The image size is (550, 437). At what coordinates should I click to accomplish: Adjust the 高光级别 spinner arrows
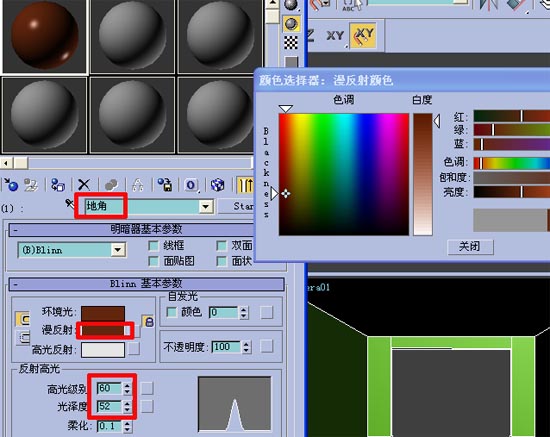(127, 388)
